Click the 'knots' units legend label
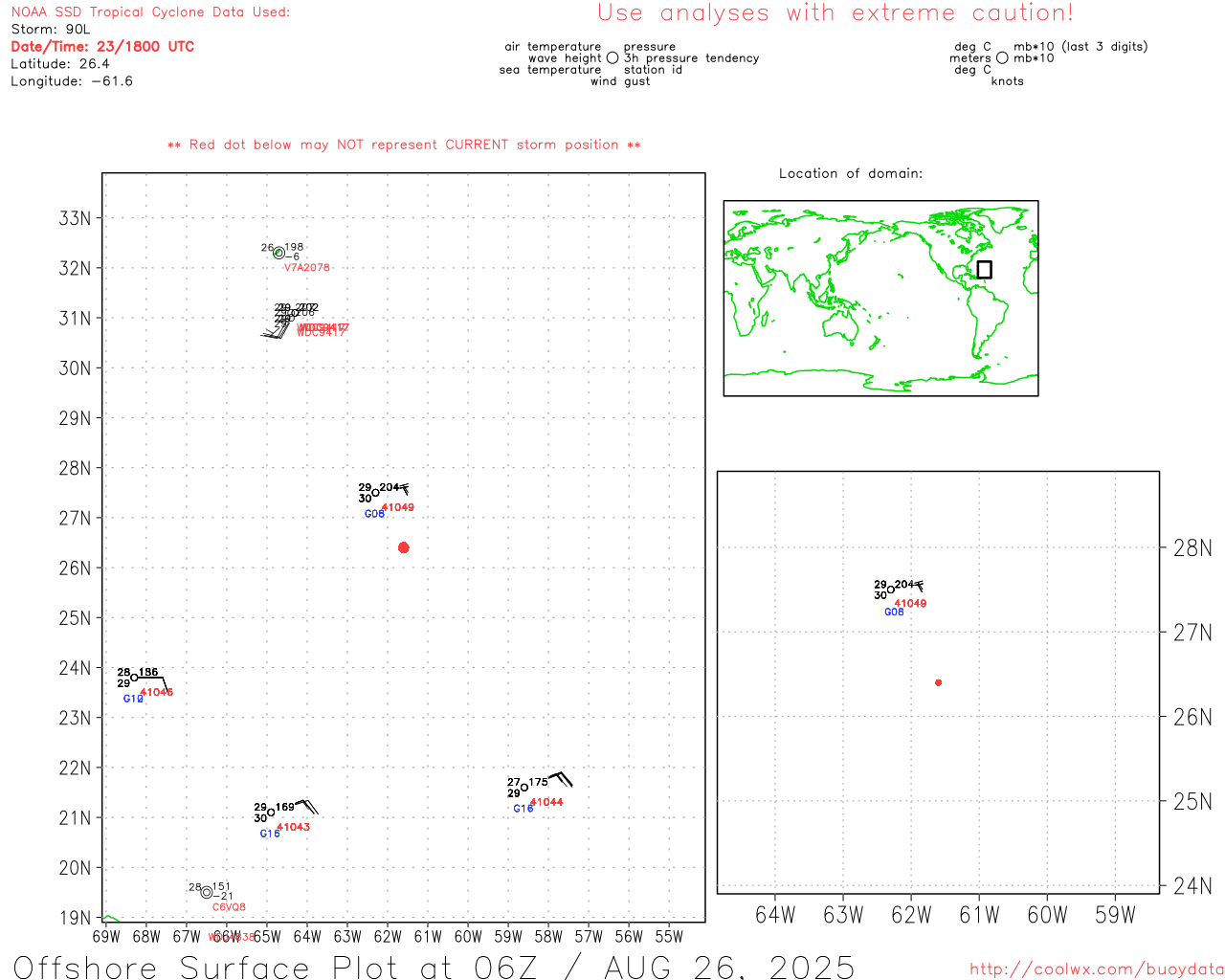The width and height of the screenshot is (1225, 980). click(1008, 81)
